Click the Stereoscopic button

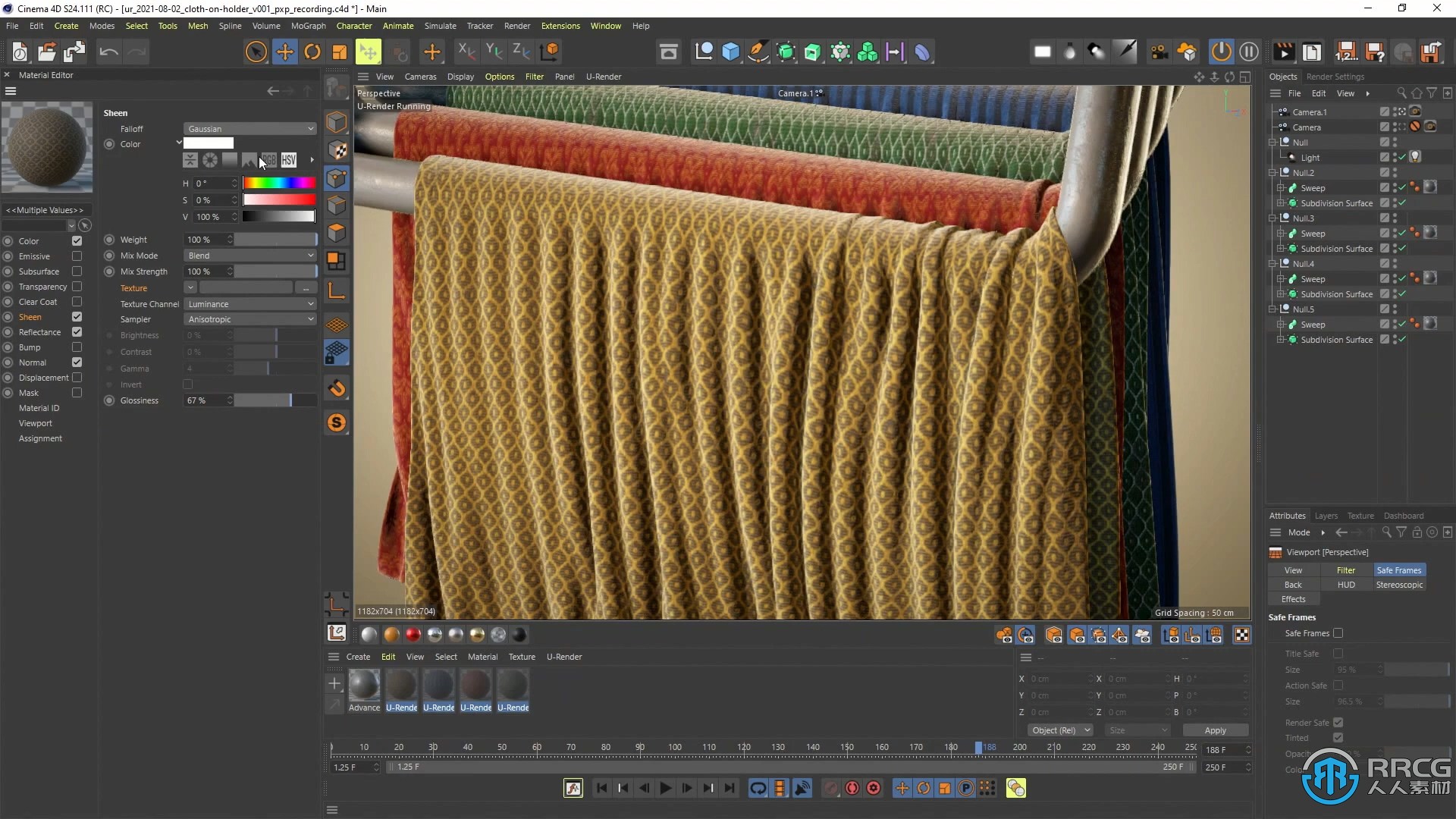1399,585
